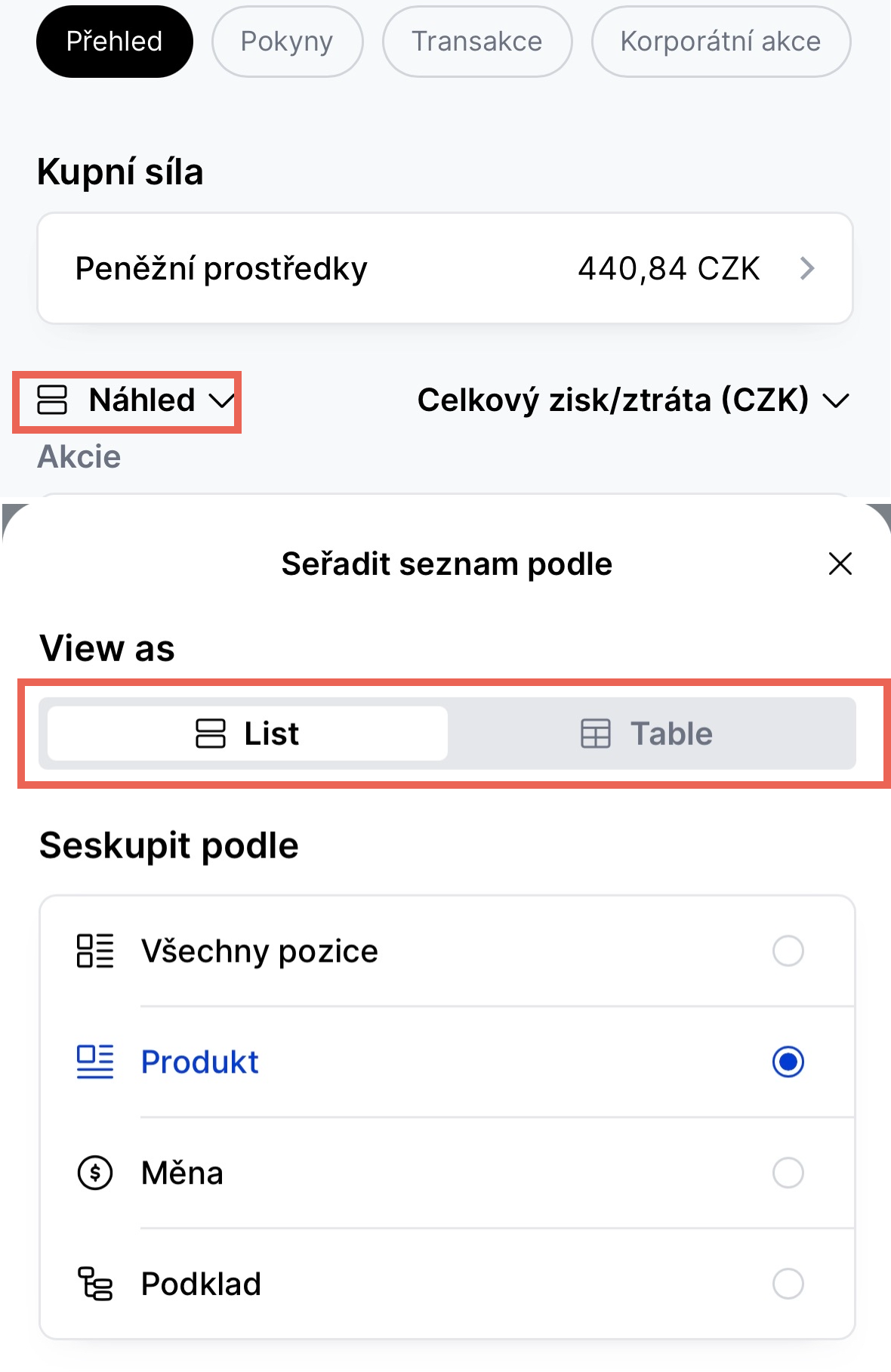The width and height of the screenshot is (891, 1372).
Task: Select the Všechny pozice radio button
Action: [788, 950]
